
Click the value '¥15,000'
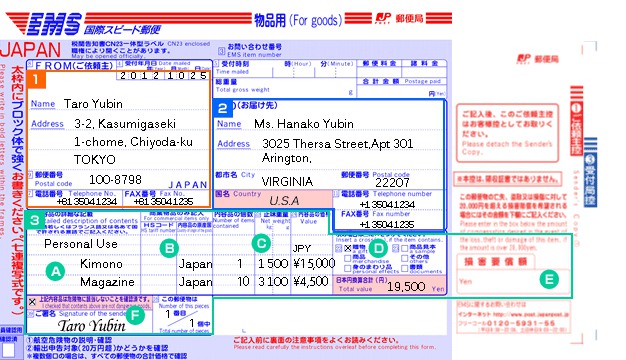314,263
